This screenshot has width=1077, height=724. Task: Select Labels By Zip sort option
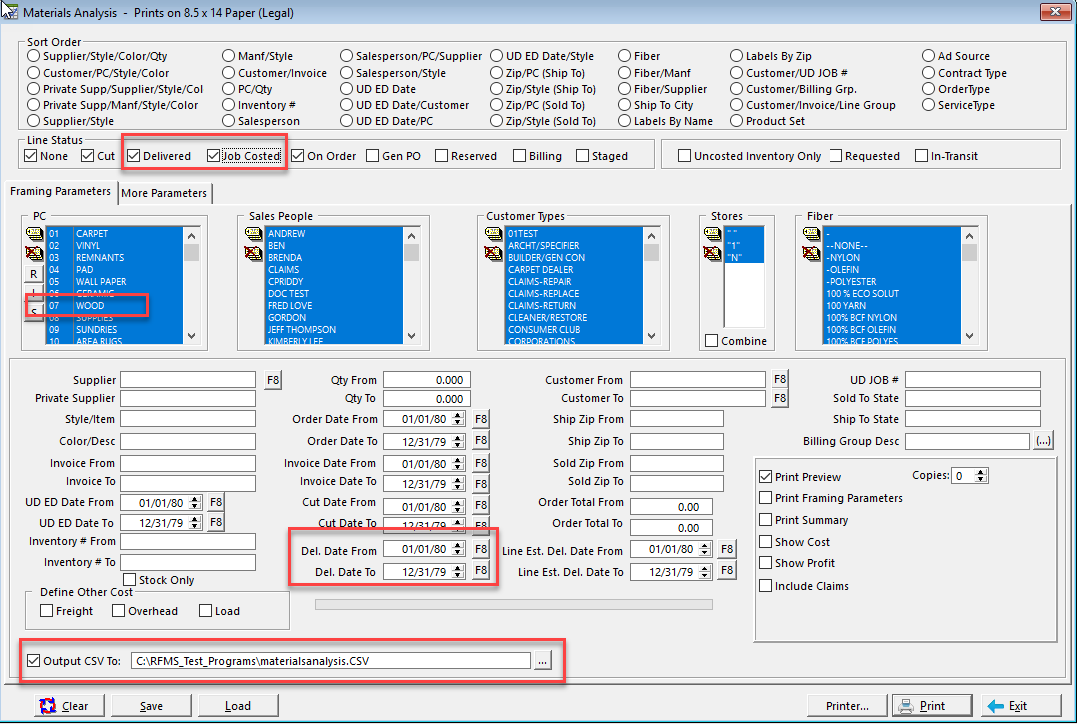[x=771, y=56]
